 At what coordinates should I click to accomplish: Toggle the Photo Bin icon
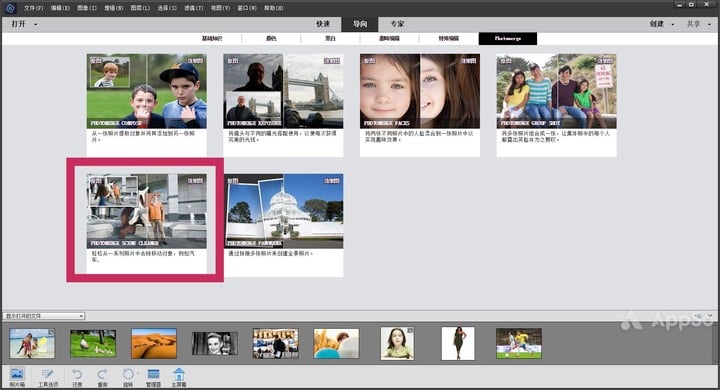pyautogui.click(x=17, y=377)
